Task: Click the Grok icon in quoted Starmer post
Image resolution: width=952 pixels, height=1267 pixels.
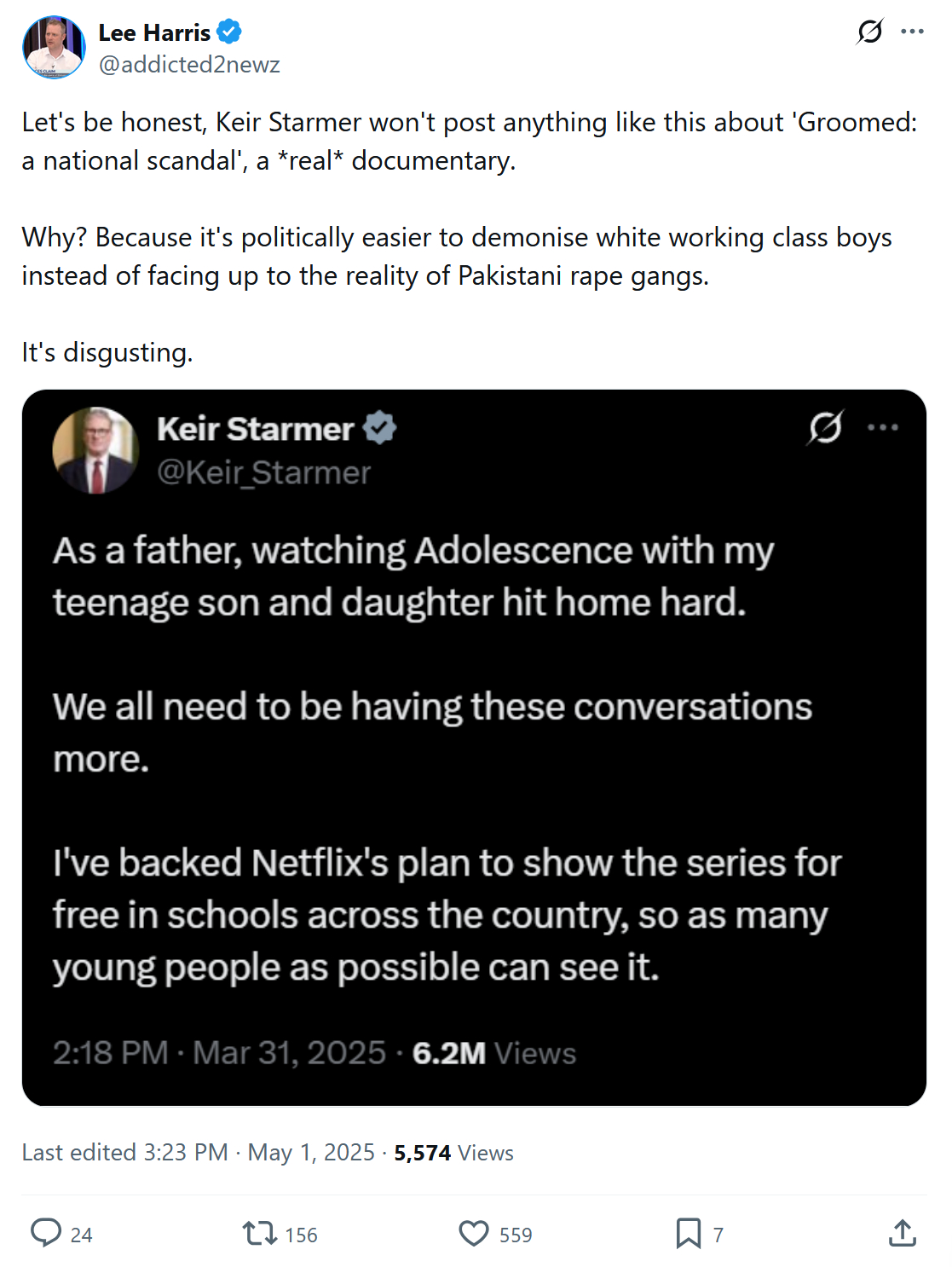Action: (825, 427)
